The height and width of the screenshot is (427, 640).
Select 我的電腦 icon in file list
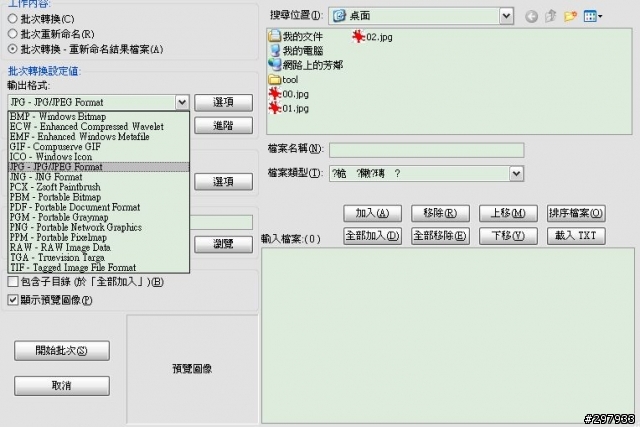pyautogui.click(x=275, y=50)
